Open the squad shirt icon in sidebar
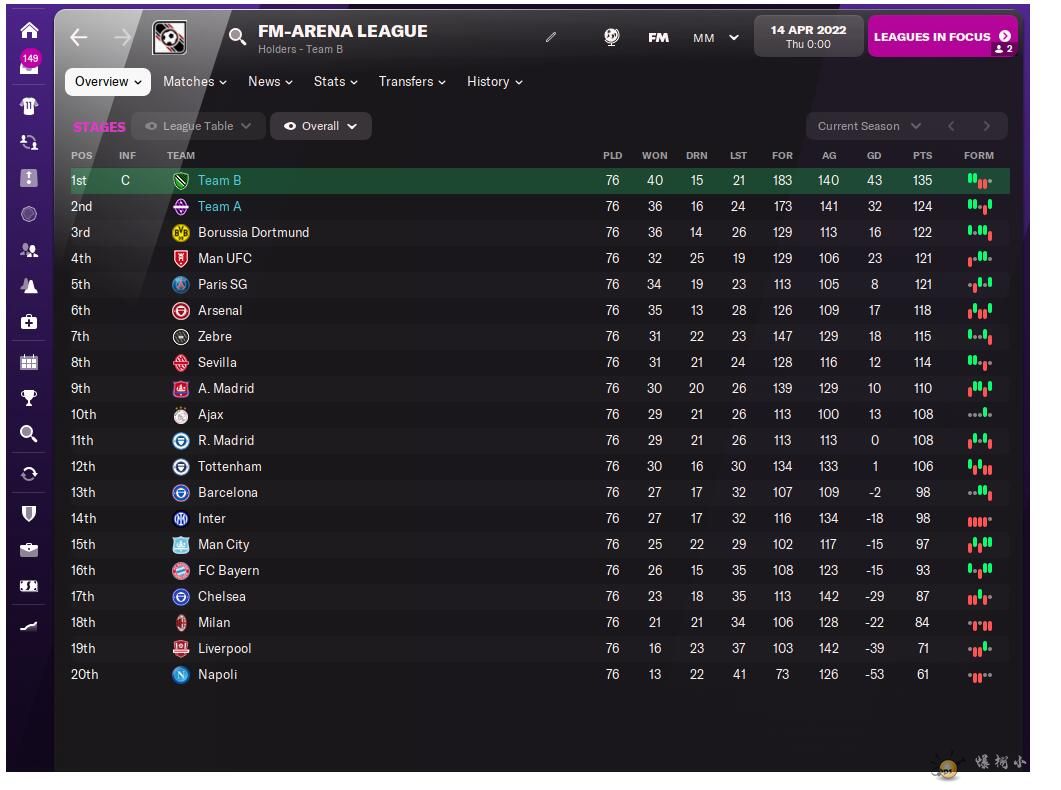Viewport: 1061px width, 790px height. click(29, 105)
